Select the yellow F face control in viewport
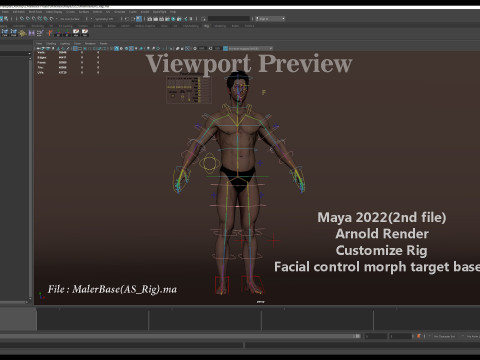Screen dimensions: 480x360 pos(264,92)
